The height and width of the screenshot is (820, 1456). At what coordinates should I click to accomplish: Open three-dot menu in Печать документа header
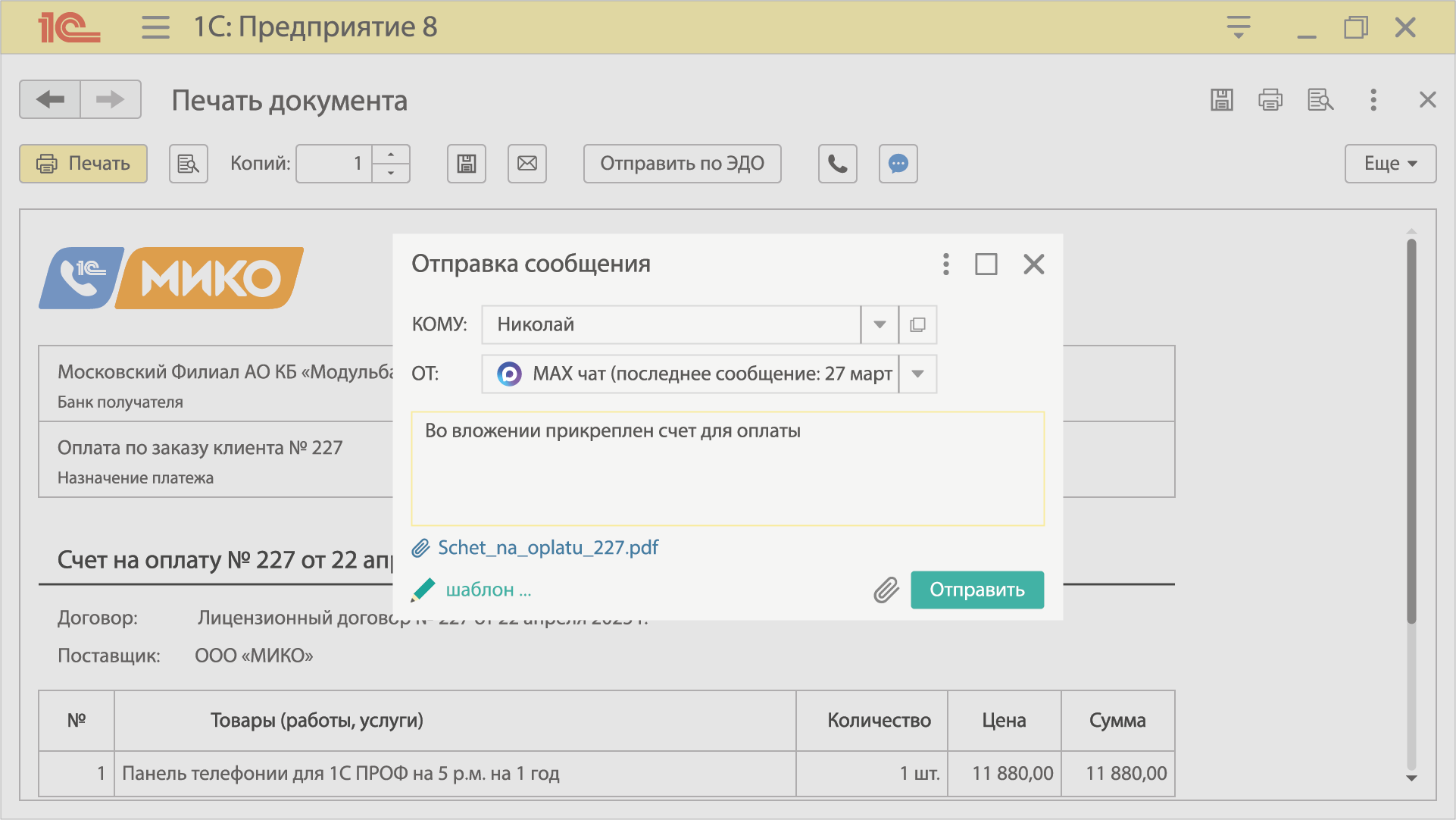(x=1373, y=100)
